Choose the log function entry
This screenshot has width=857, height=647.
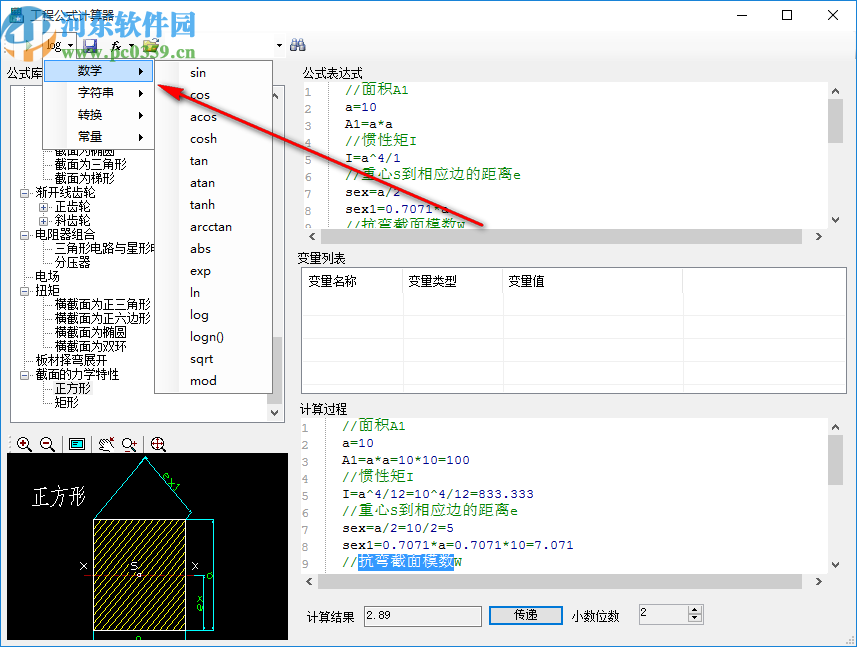214,315
